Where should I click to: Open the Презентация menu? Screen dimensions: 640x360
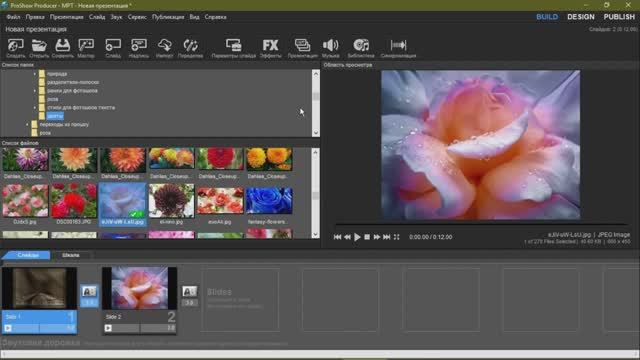pos(67,17)
